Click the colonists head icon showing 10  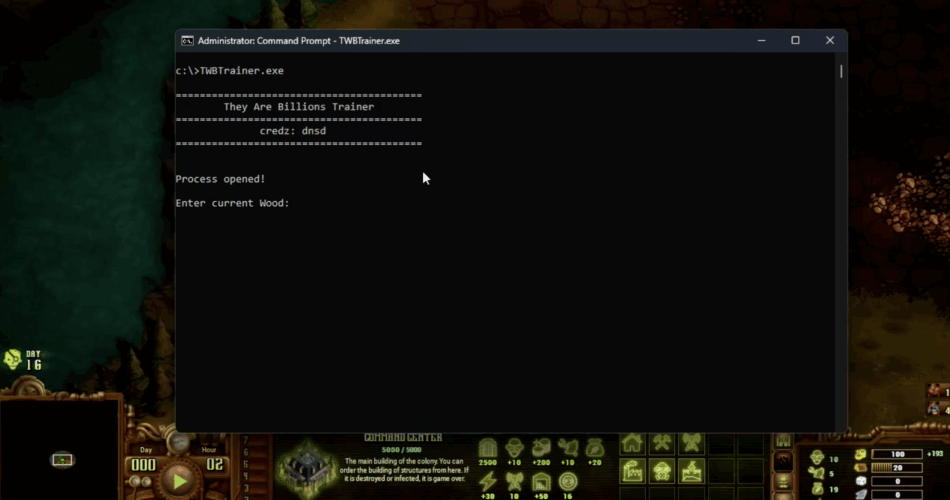tap(817, 458)
